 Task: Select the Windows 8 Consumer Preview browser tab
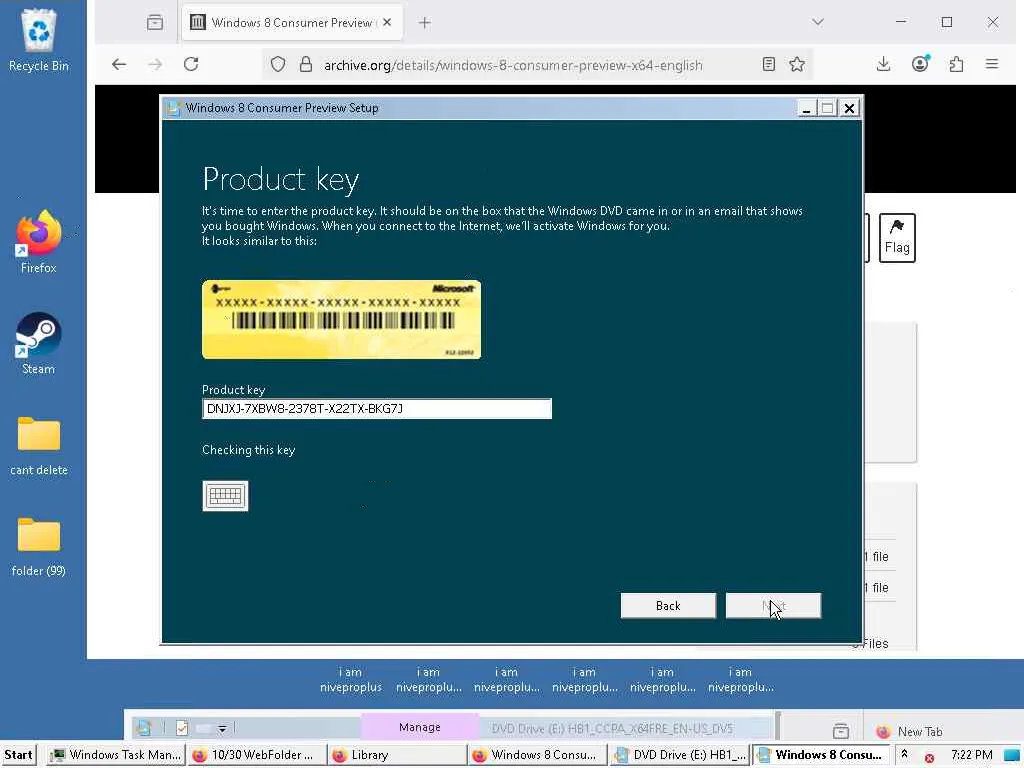click(x=292, y=23)
